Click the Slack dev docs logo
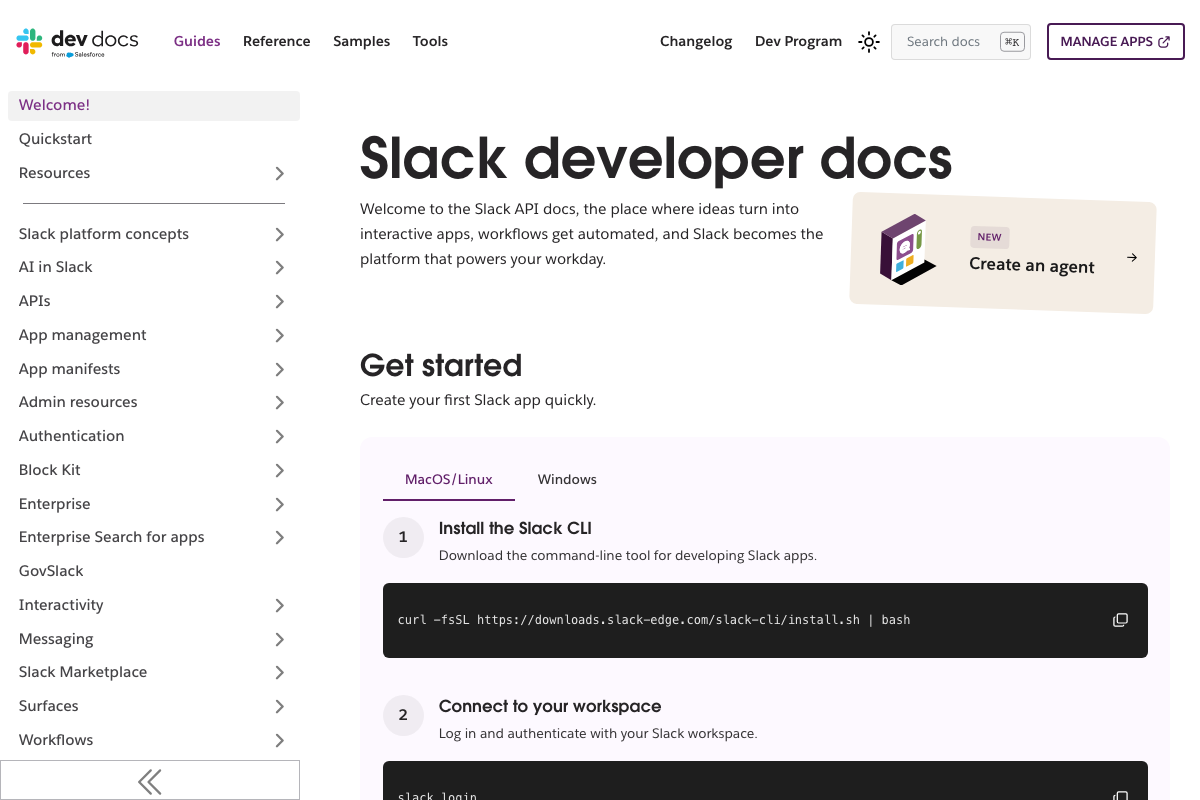The image size is (1200, 800). click(x=77, y=41)
